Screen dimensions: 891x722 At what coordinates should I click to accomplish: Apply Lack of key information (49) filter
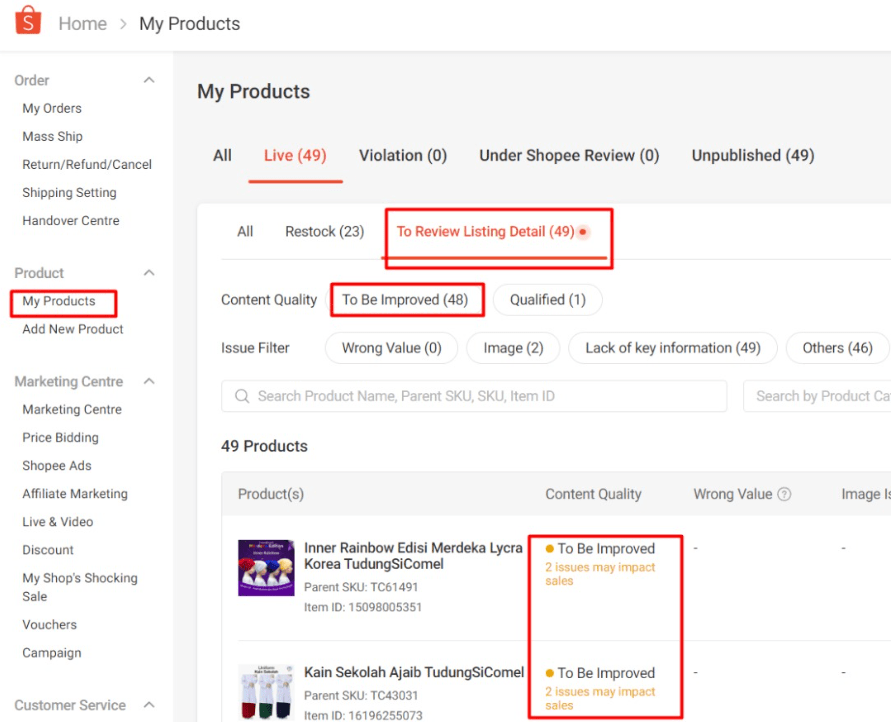673,348
